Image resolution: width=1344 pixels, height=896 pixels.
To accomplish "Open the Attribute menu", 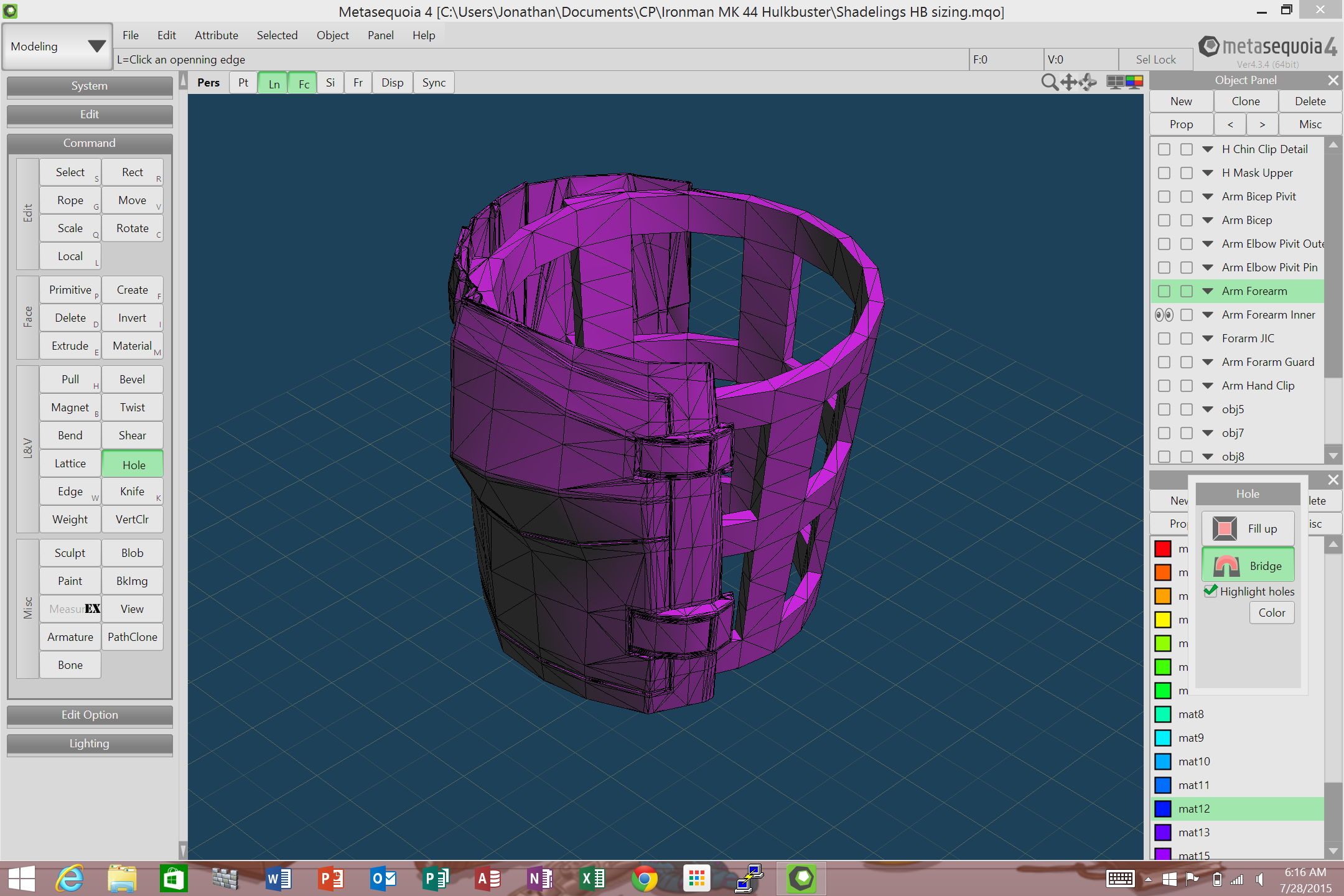I will coord(217,35).
